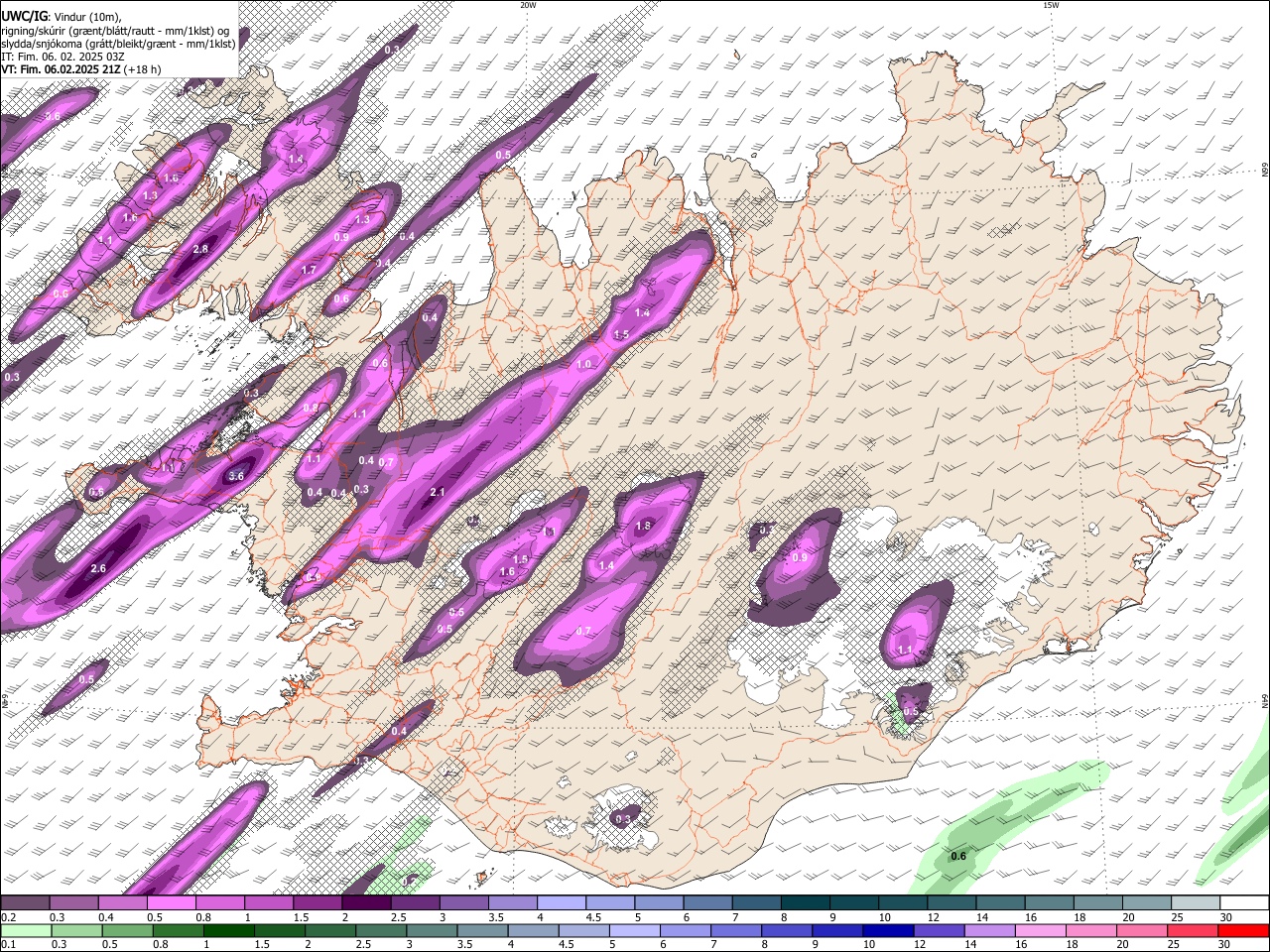1270x952 pixels.
Task: Click the '66N' latitude label on right edge
Action: [x=1265, y=172]
